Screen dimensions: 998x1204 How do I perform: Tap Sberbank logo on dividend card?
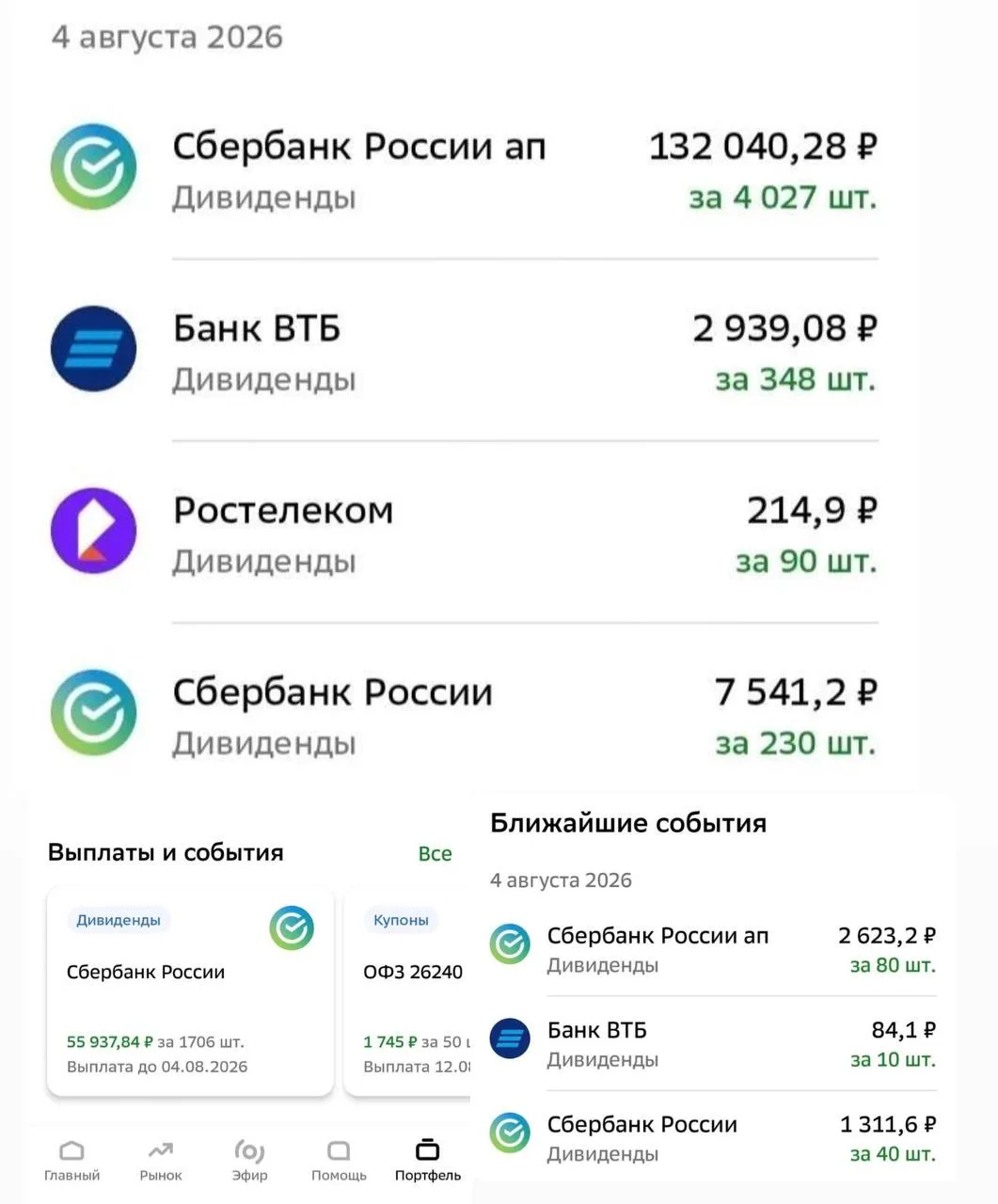292,928
